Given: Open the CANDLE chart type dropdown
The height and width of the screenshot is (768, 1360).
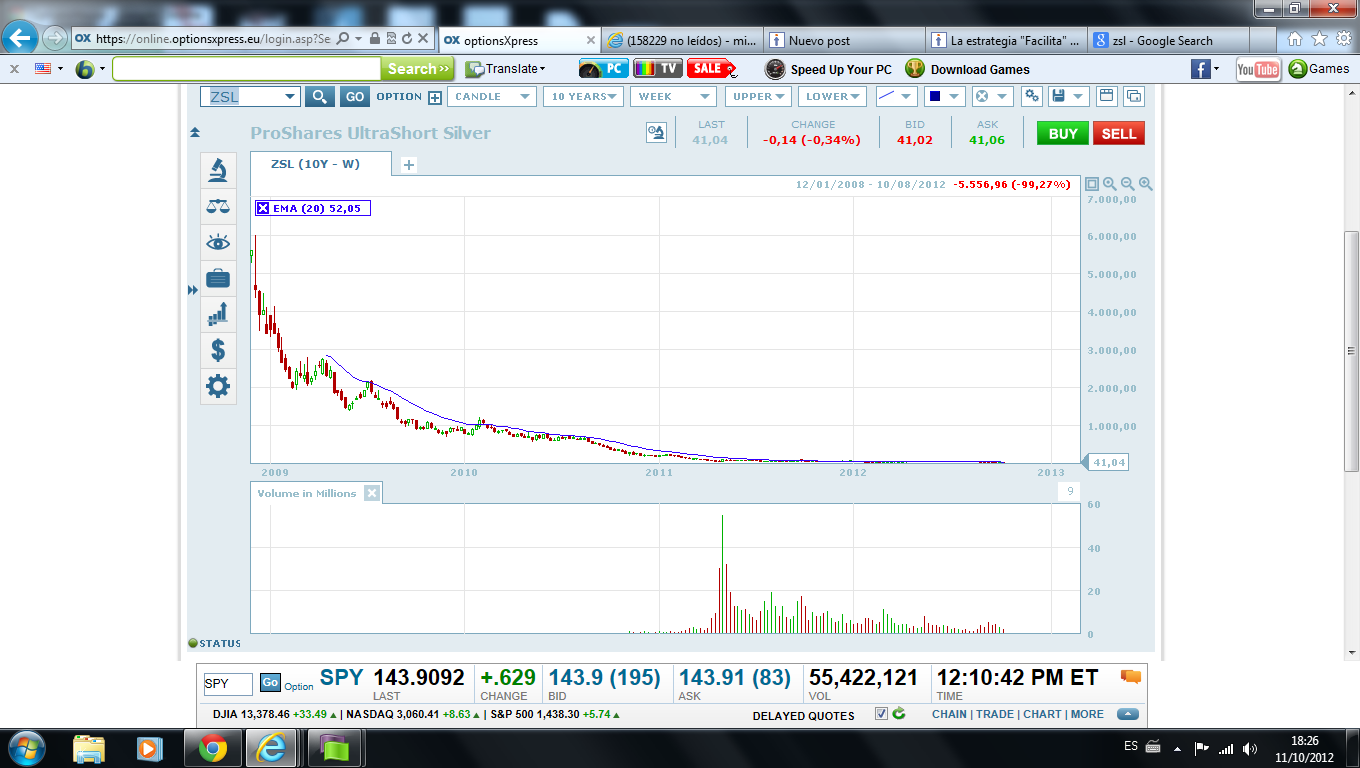Looking at the screenshot, I should point(492,97).
